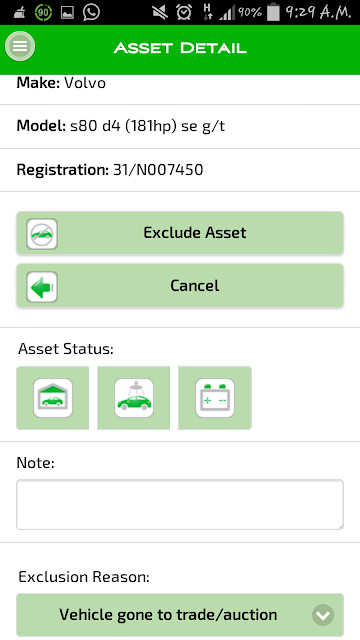
Task: Tap the battery status bar icon
Action: pyautogui.click(x=273, y=13)
